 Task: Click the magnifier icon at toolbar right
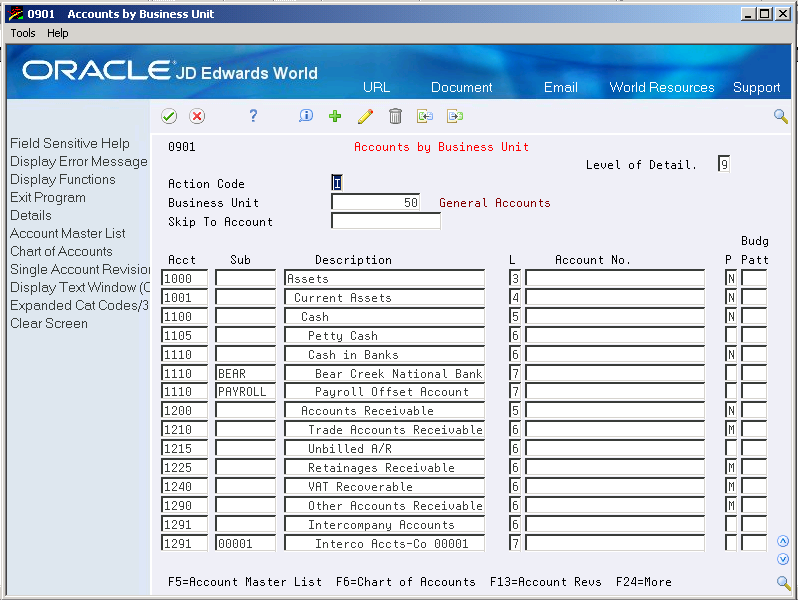coord(781,117)
